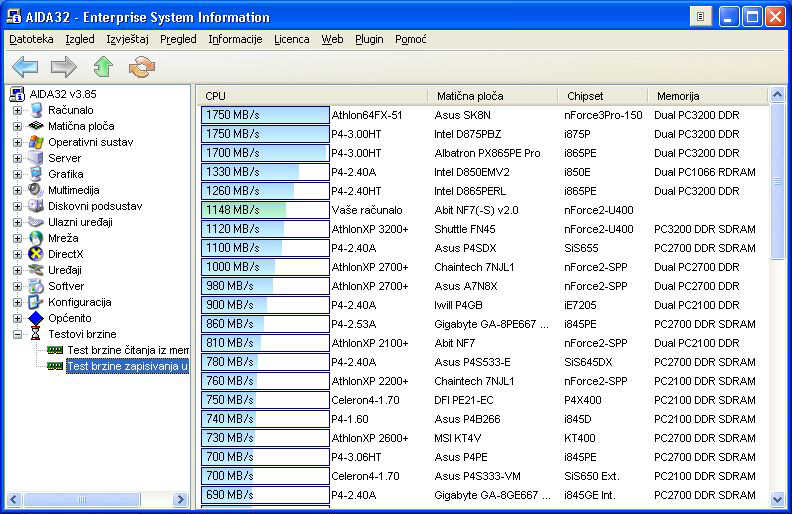Viewport: 792px width, 514px height.
Task: Expand the Matična ploča tree node
Action: click(x=17, y=126)
